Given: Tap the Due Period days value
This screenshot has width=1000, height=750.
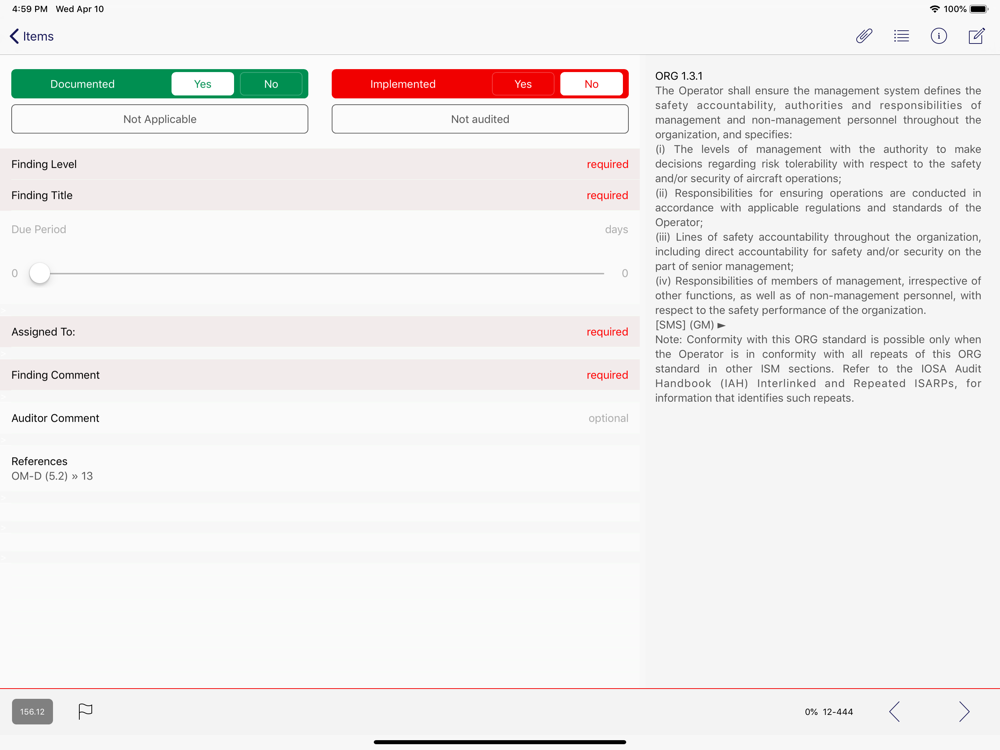Looking at the screenshot, I should 616,230.
